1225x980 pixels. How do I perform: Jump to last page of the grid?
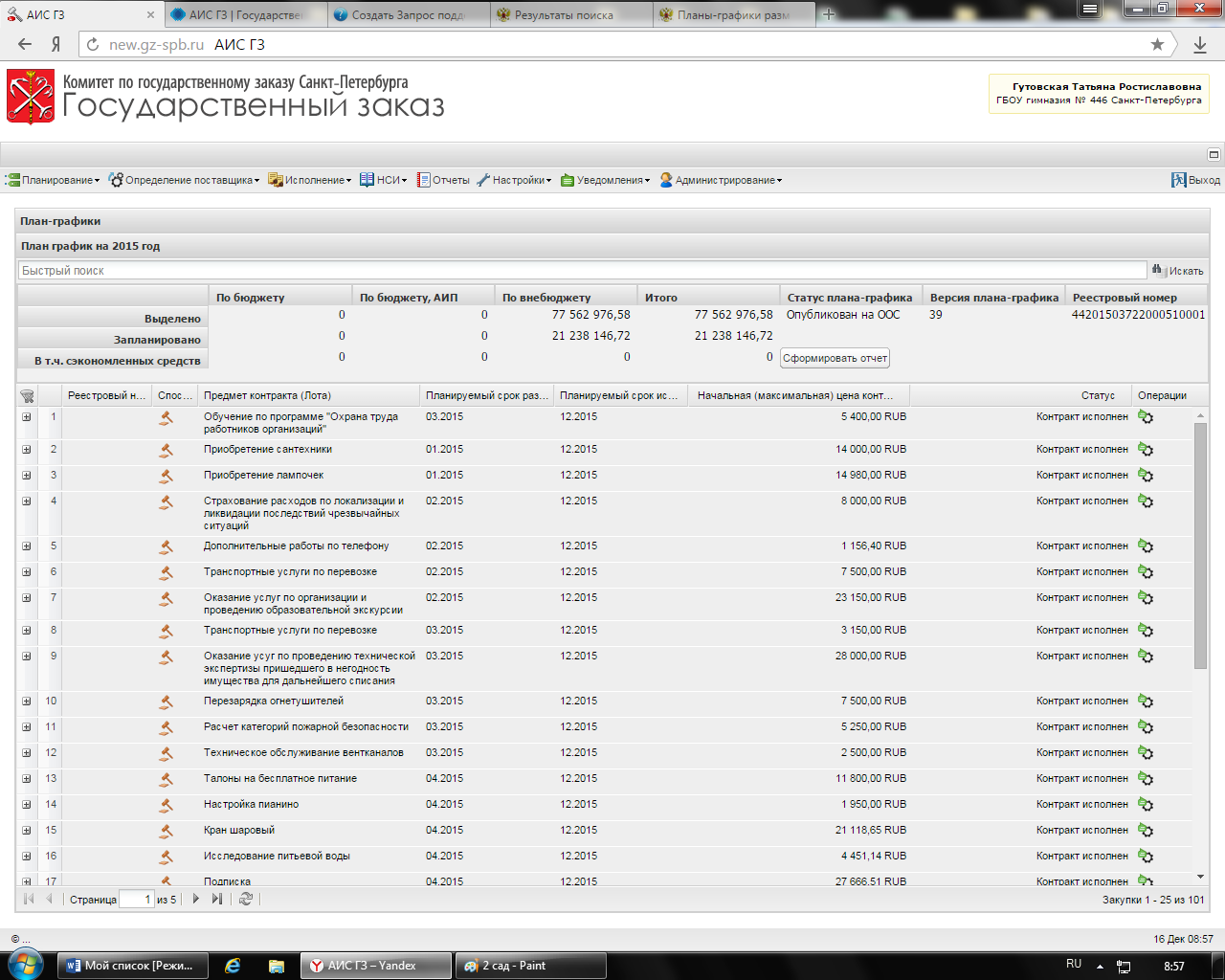point(217,899)
